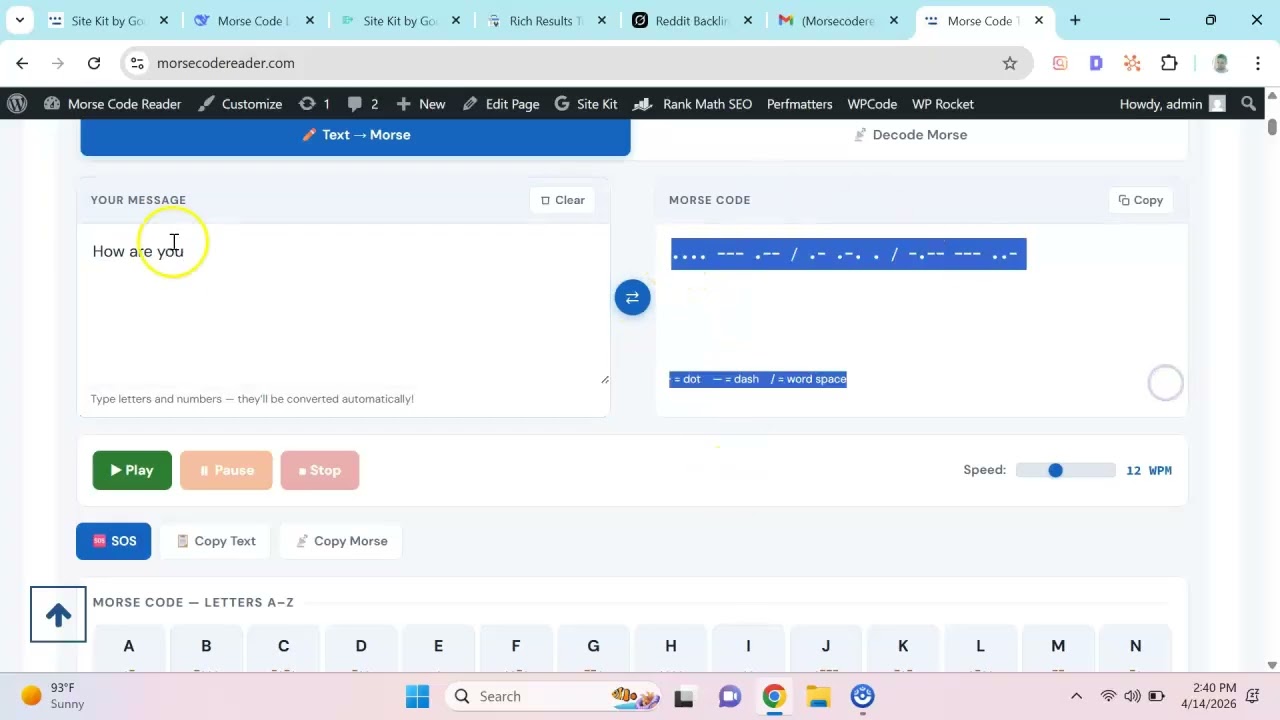Viewport: 1280px width, 720px height.
Task: Open the Chrome three-dot menu
Action: coord(1258,63)
